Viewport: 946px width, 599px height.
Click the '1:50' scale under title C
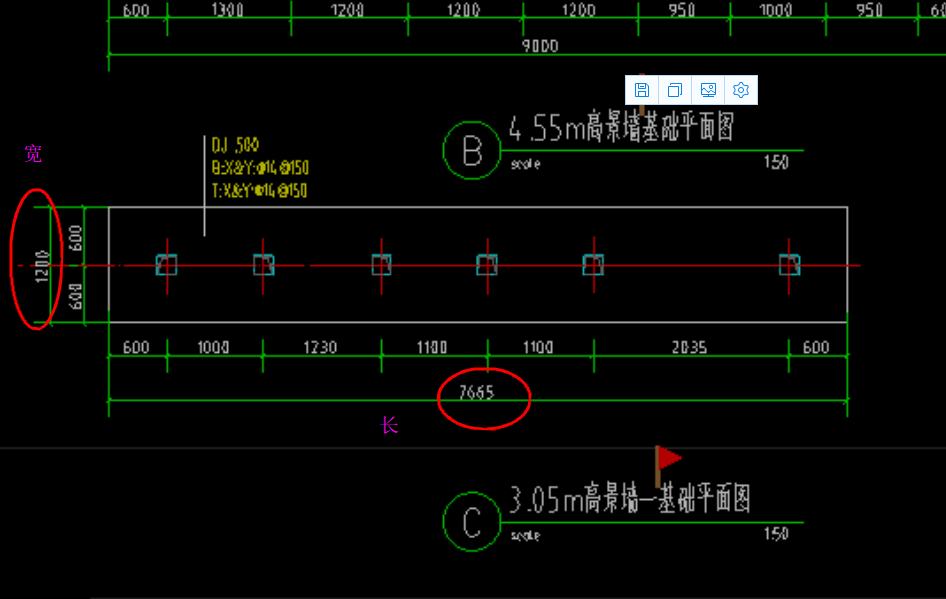tap(776, 534)
